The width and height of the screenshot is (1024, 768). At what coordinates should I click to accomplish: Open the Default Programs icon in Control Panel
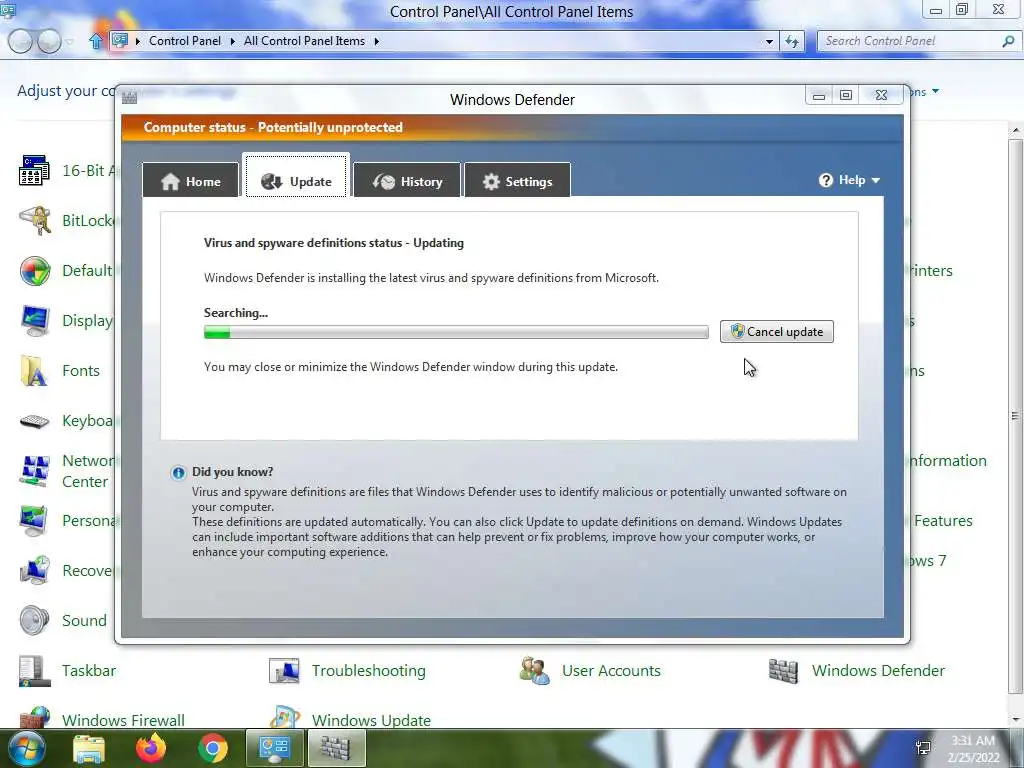(35, 271)
